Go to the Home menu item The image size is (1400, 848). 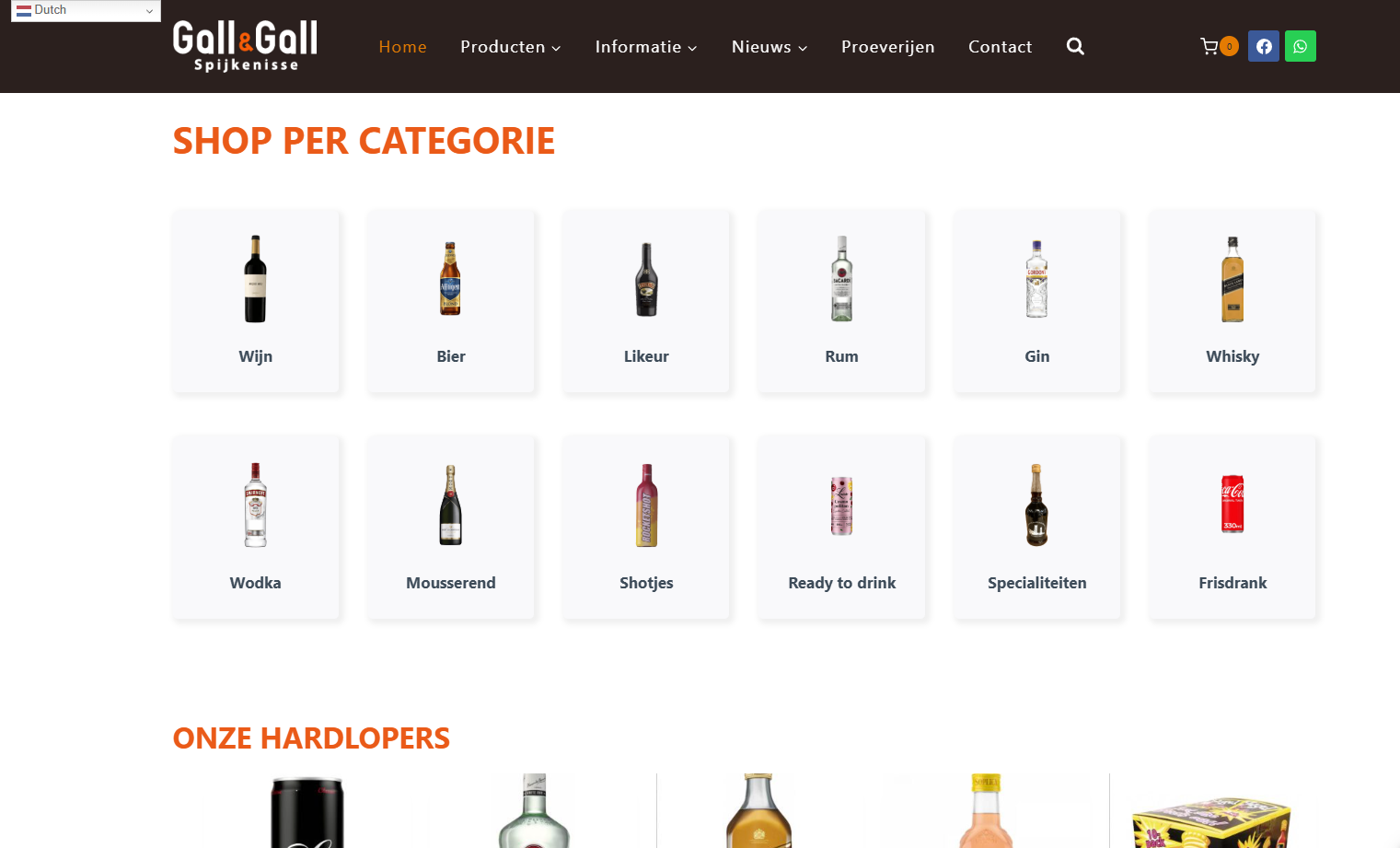tap(402, 47)
